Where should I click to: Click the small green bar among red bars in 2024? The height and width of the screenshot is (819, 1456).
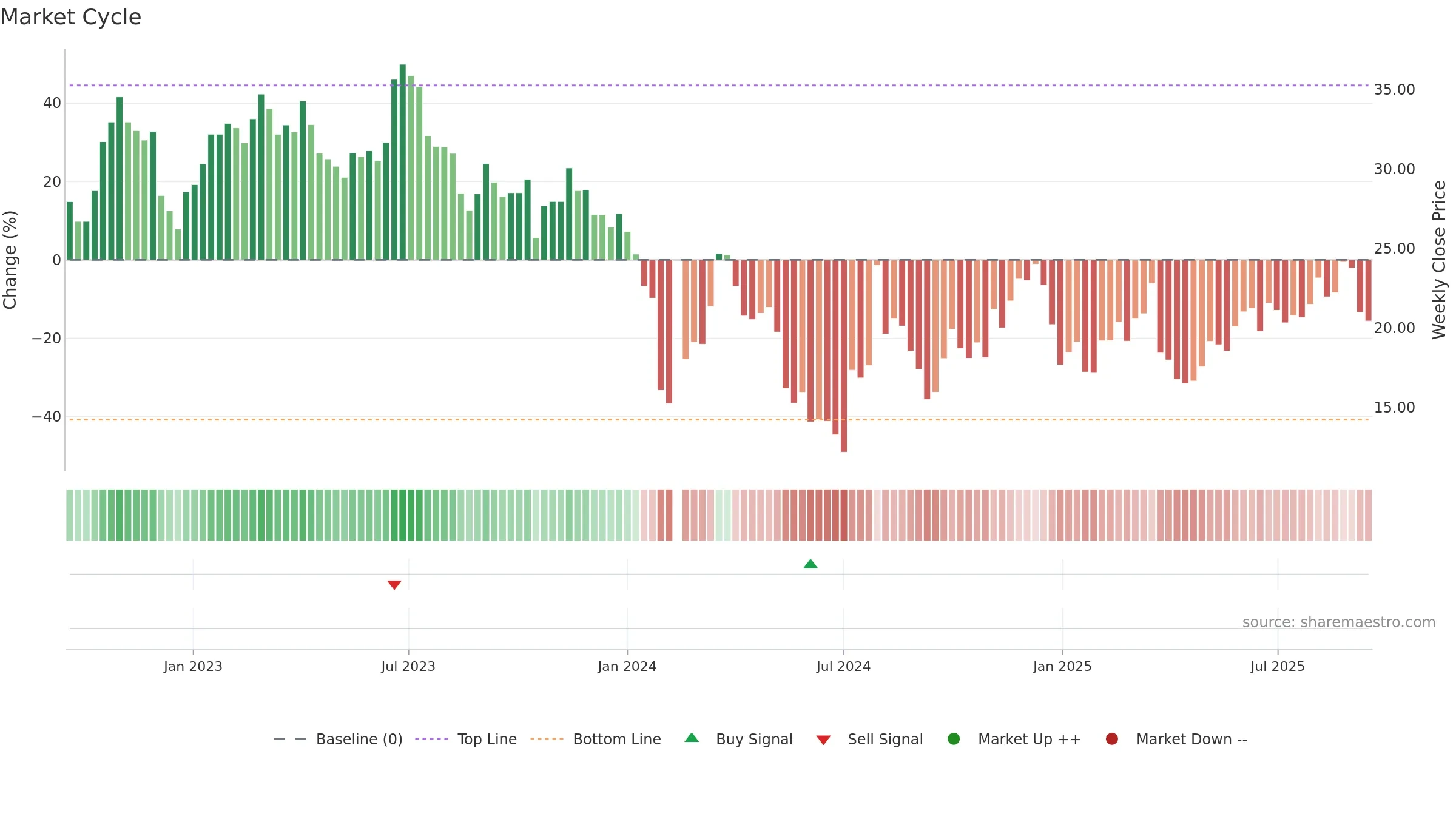click(x=719, y=257)
